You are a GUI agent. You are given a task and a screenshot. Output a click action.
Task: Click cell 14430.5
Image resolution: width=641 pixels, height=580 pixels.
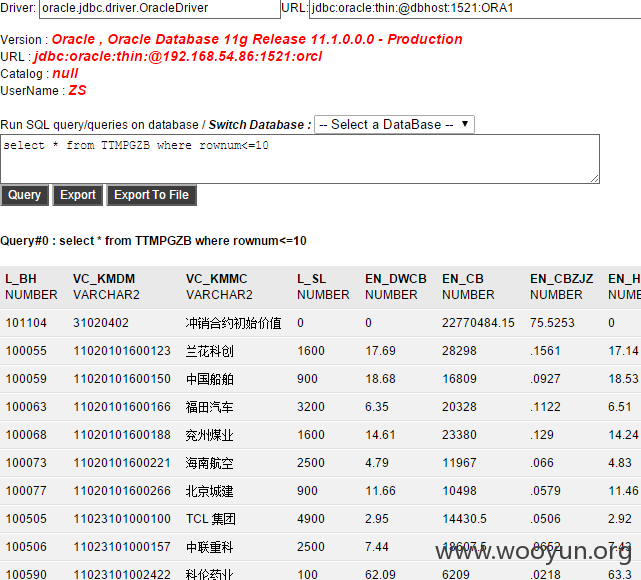[x=464, y=519]
